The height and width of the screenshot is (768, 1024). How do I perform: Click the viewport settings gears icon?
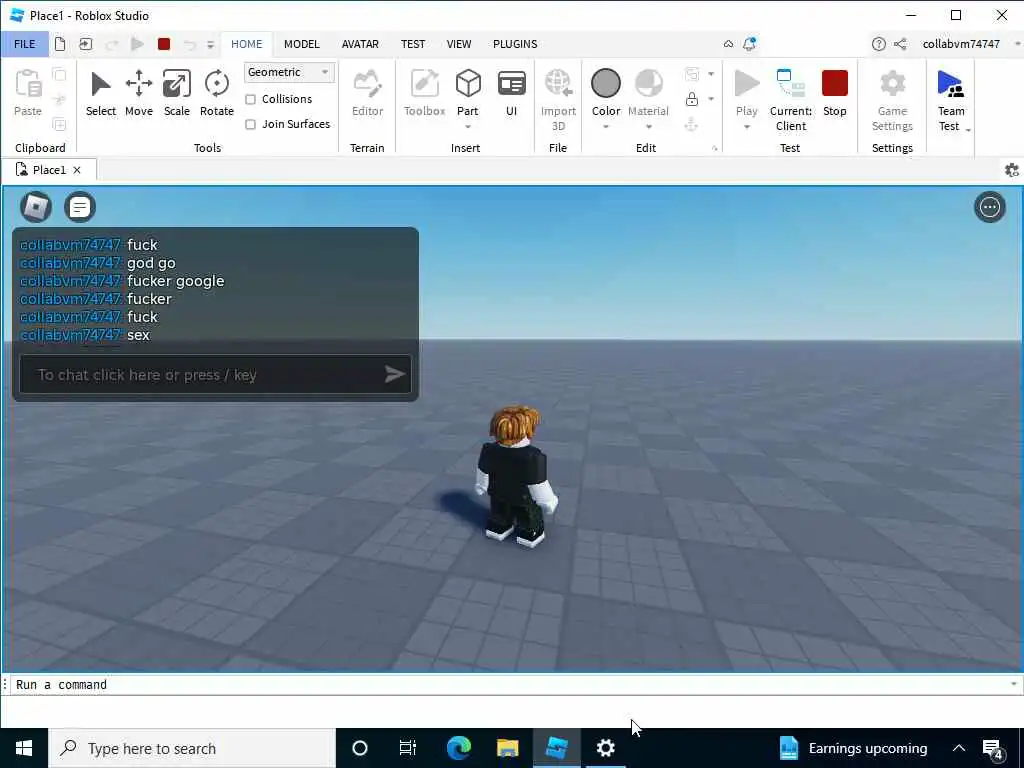[x=1012, y=170]
